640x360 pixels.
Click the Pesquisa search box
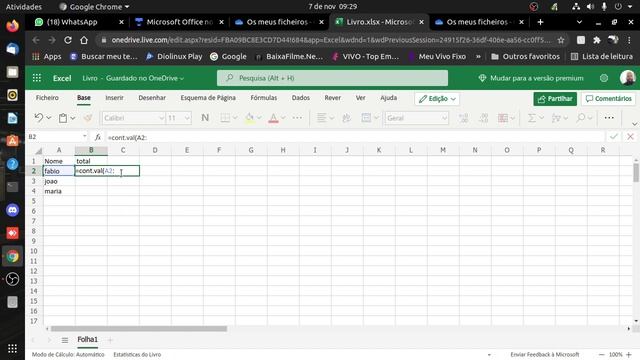pyautogui.click(x=332, y=78)
